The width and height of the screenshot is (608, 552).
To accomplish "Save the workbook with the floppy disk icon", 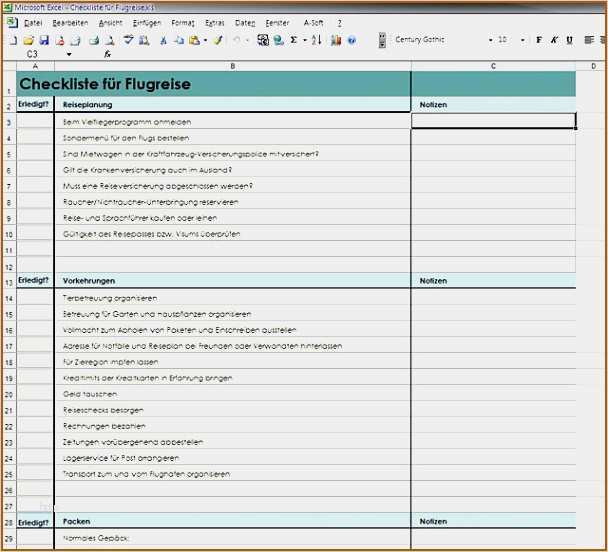I will (44, 40).
